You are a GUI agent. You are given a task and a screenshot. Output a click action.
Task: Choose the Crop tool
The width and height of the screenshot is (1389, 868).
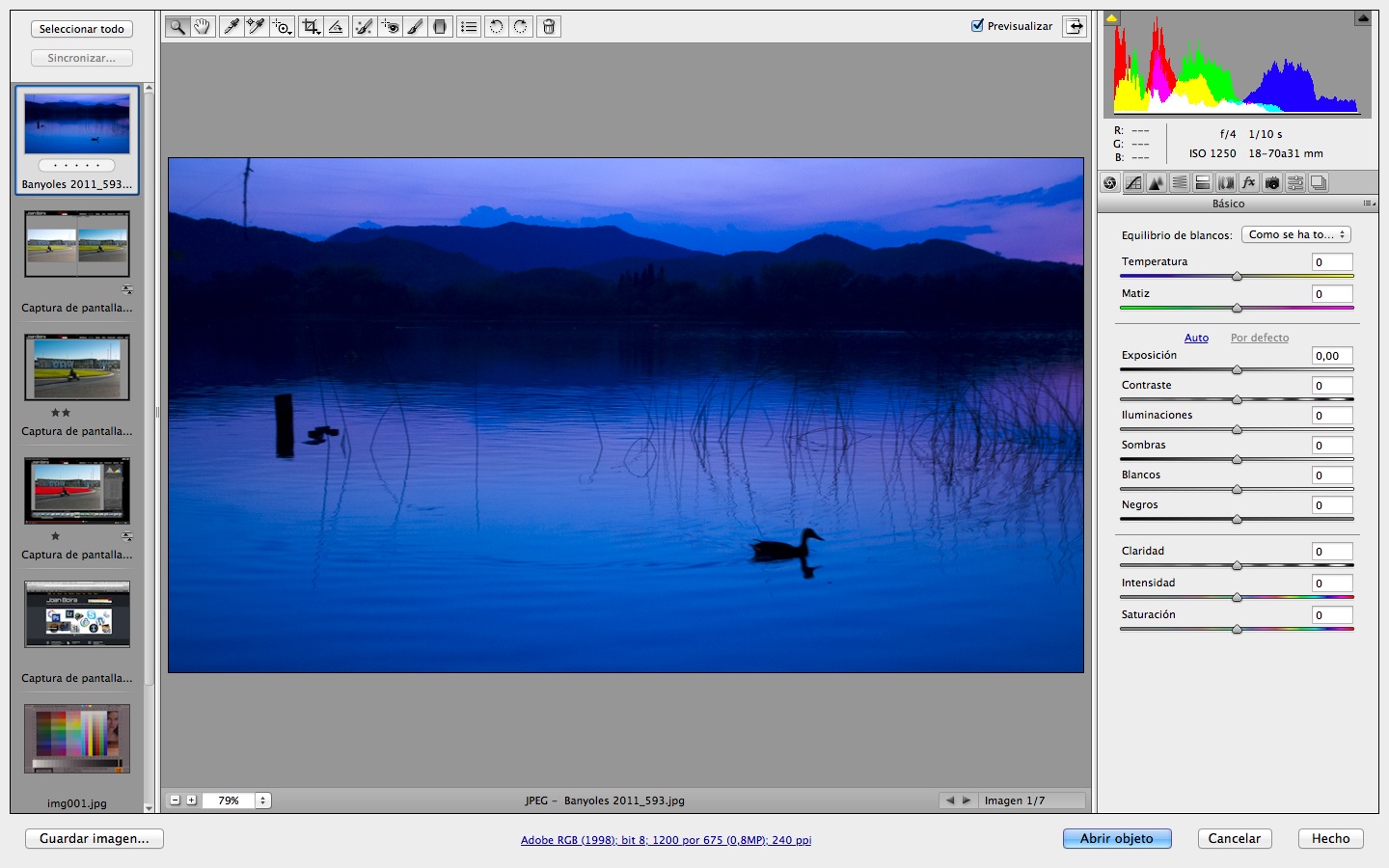click(311, 27)
